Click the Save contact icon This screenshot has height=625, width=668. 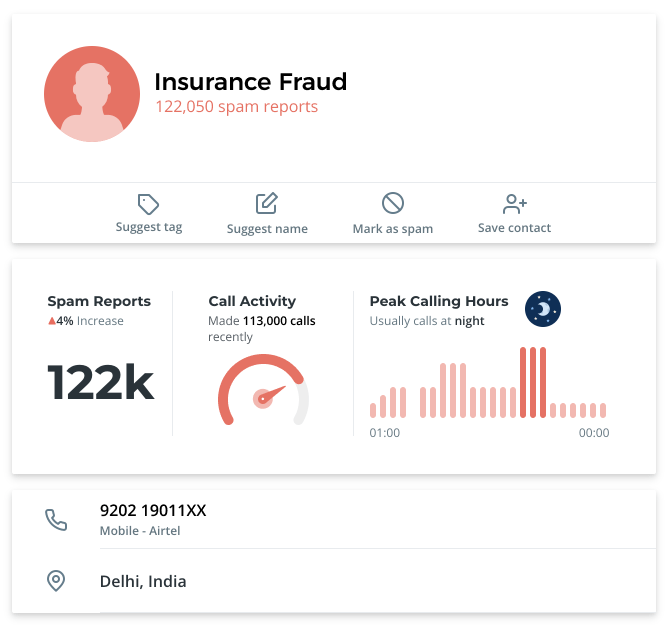[515, 204]
